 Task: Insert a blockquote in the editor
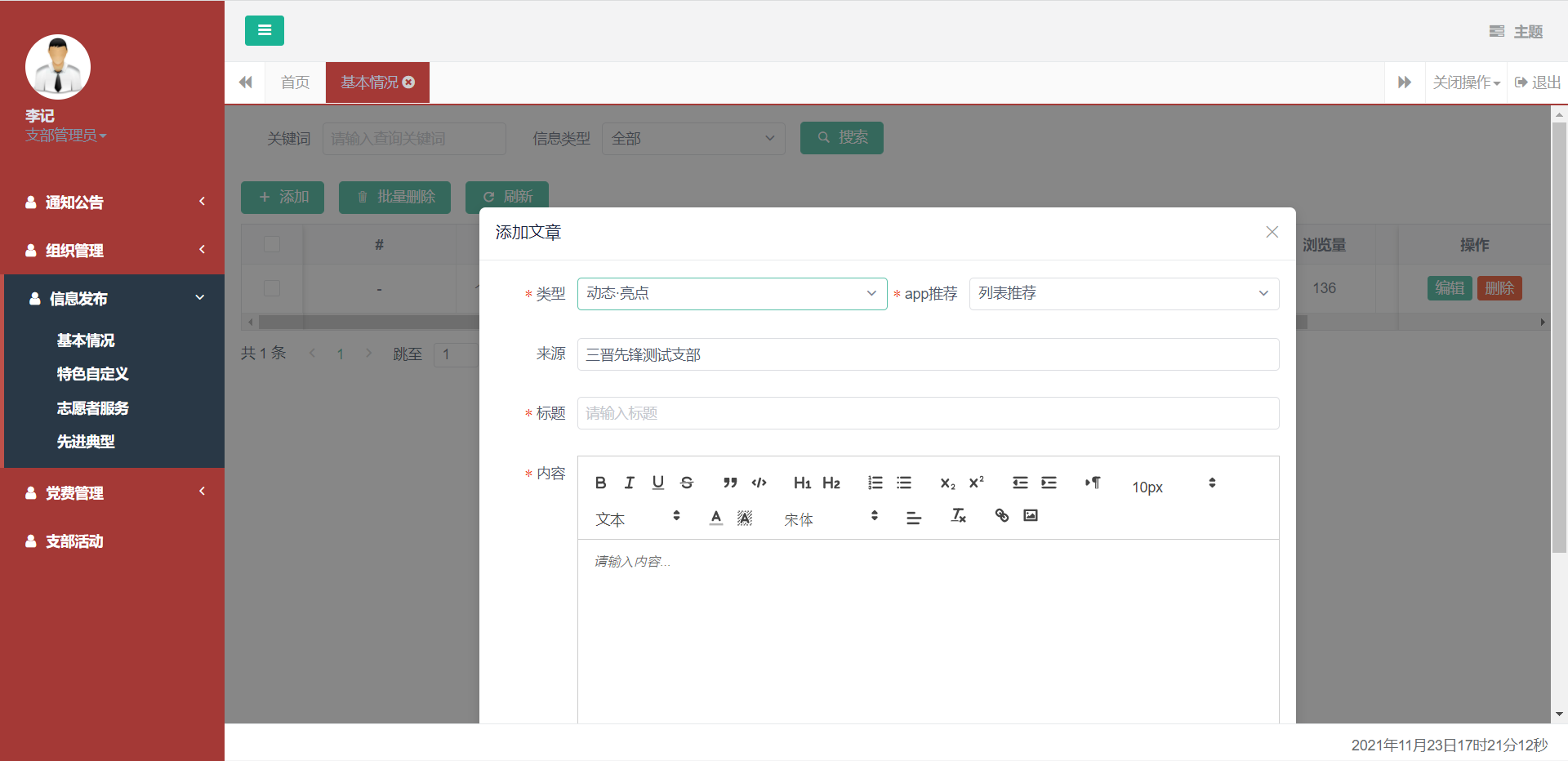730,483
